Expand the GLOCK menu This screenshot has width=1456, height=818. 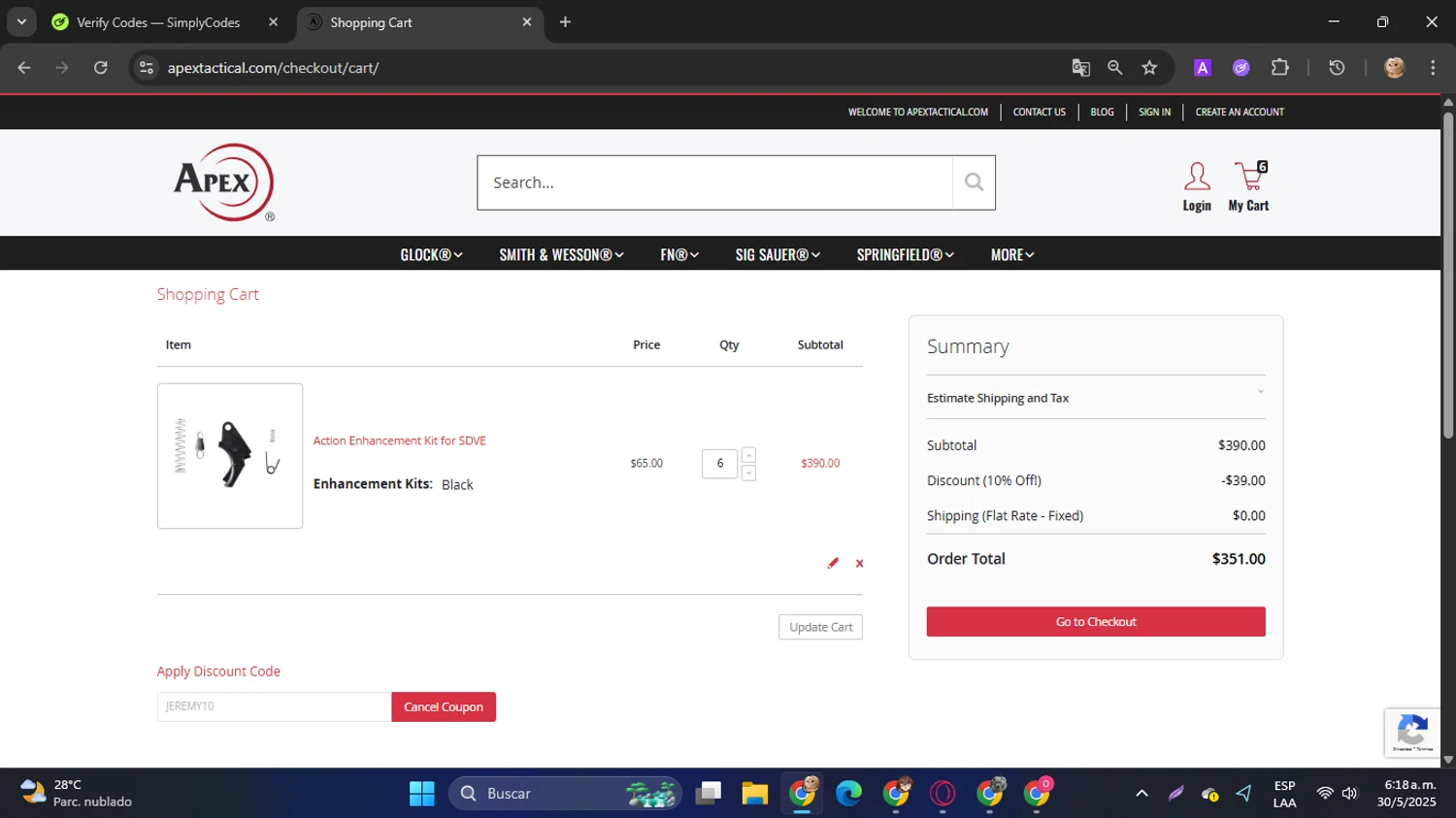pos(431,254)
